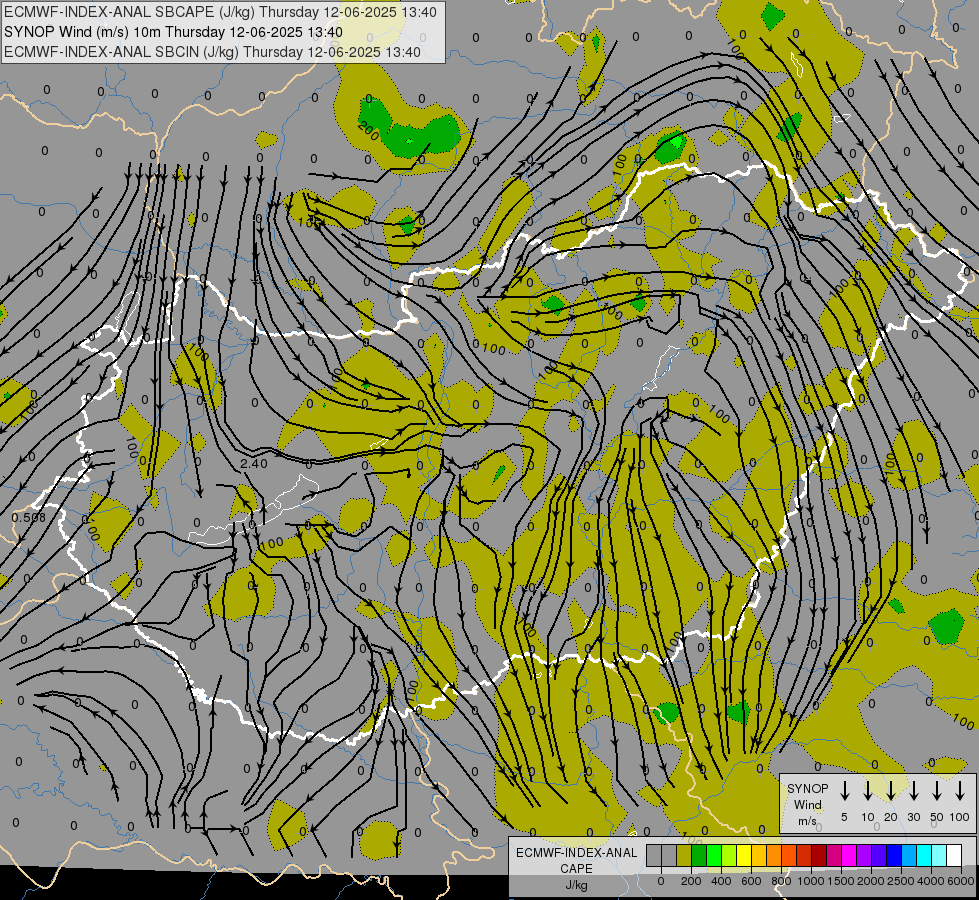Click the 50 m/s wind arrow symbol
Viewport: 979px width, 900px height.
[x=937, y=791]
